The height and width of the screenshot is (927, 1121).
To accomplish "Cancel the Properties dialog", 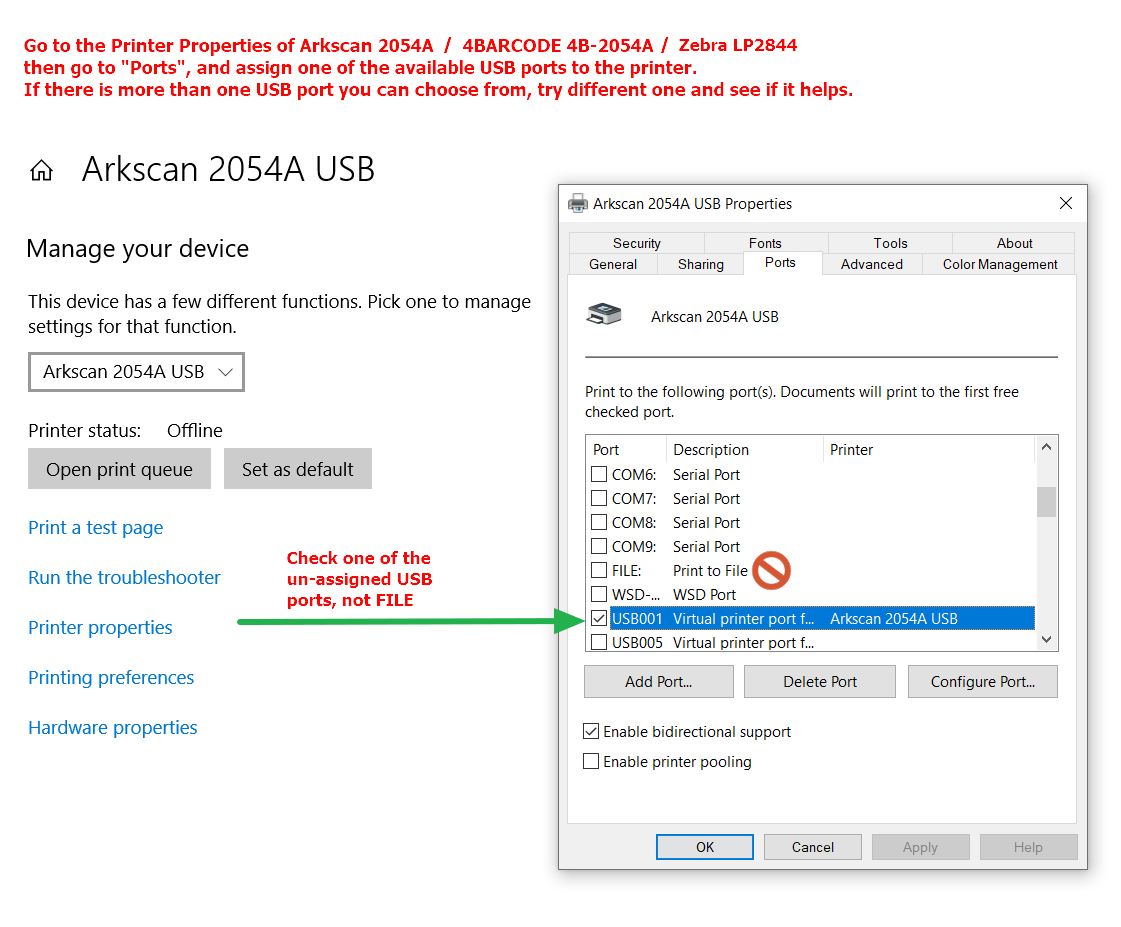I will point(812,847).
